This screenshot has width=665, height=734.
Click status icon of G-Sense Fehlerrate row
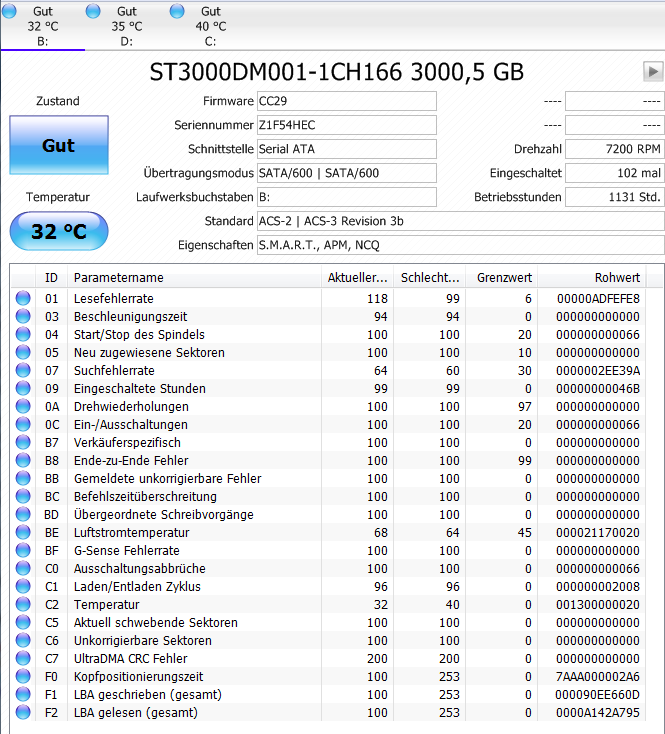23,550
